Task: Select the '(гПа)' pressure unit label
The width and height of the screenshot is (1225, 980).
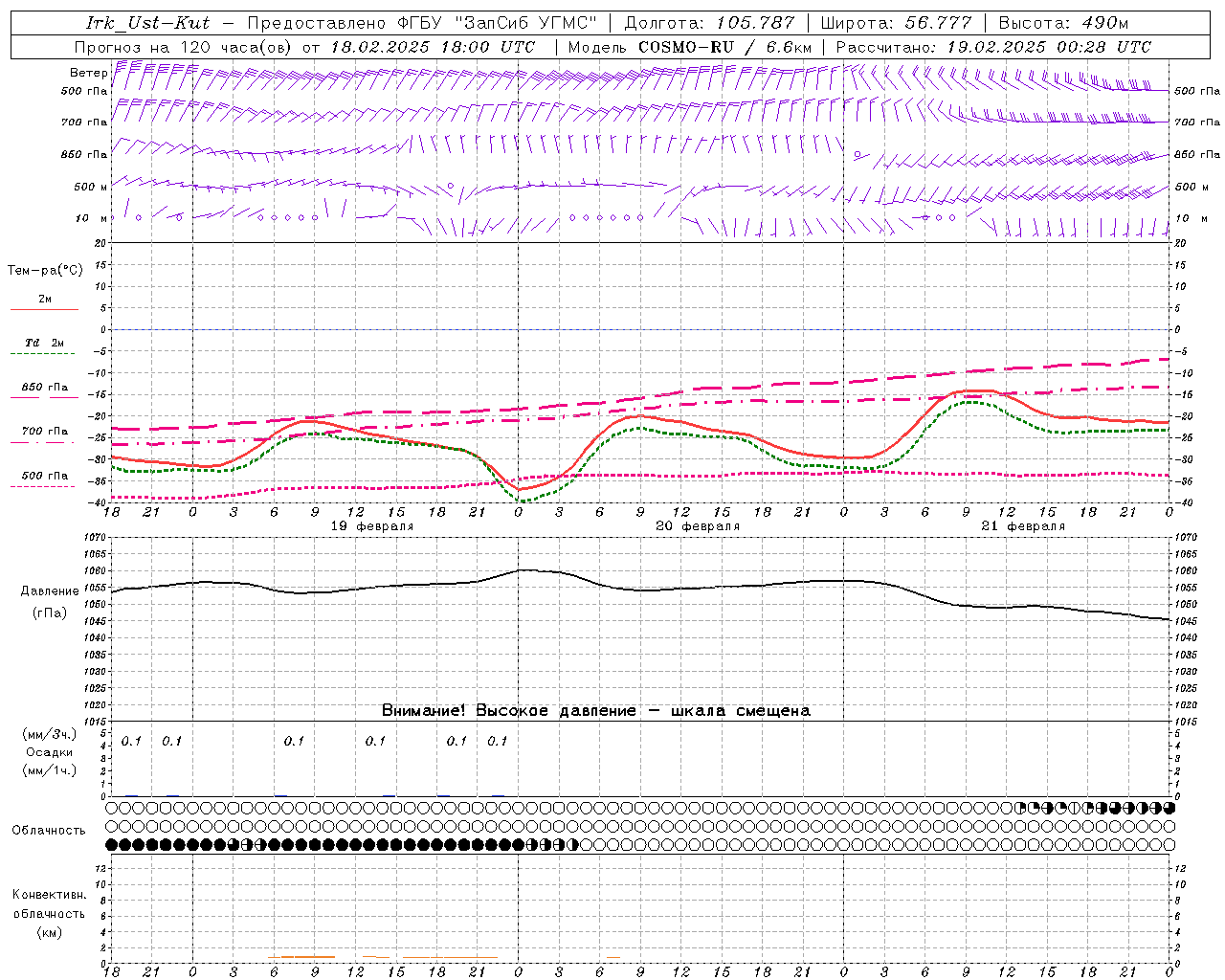Action: point(50,613)
